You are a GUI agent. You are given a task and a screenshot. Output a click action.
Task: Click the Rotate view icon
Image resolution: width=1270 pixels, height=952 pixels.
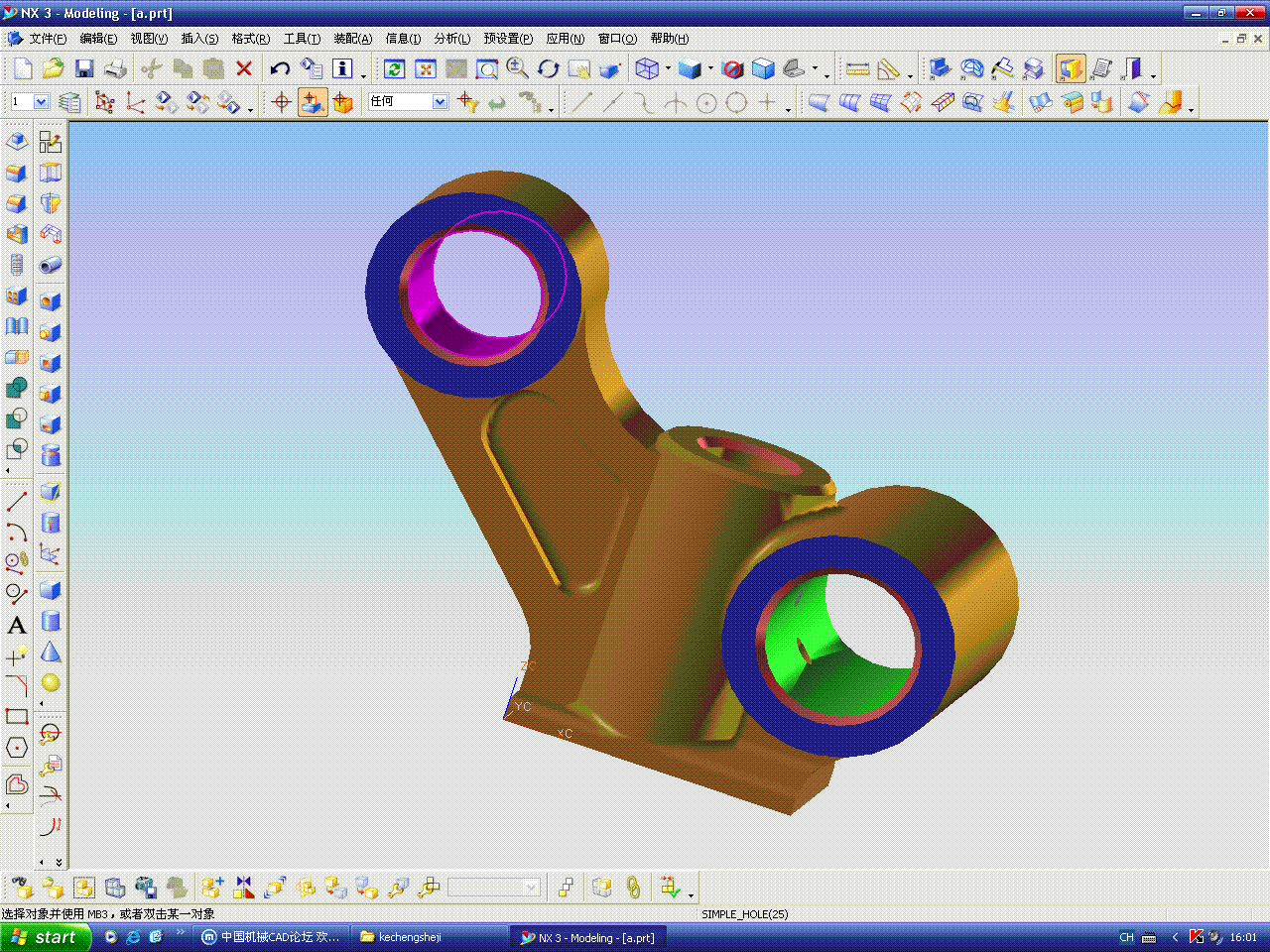(549, 68)
